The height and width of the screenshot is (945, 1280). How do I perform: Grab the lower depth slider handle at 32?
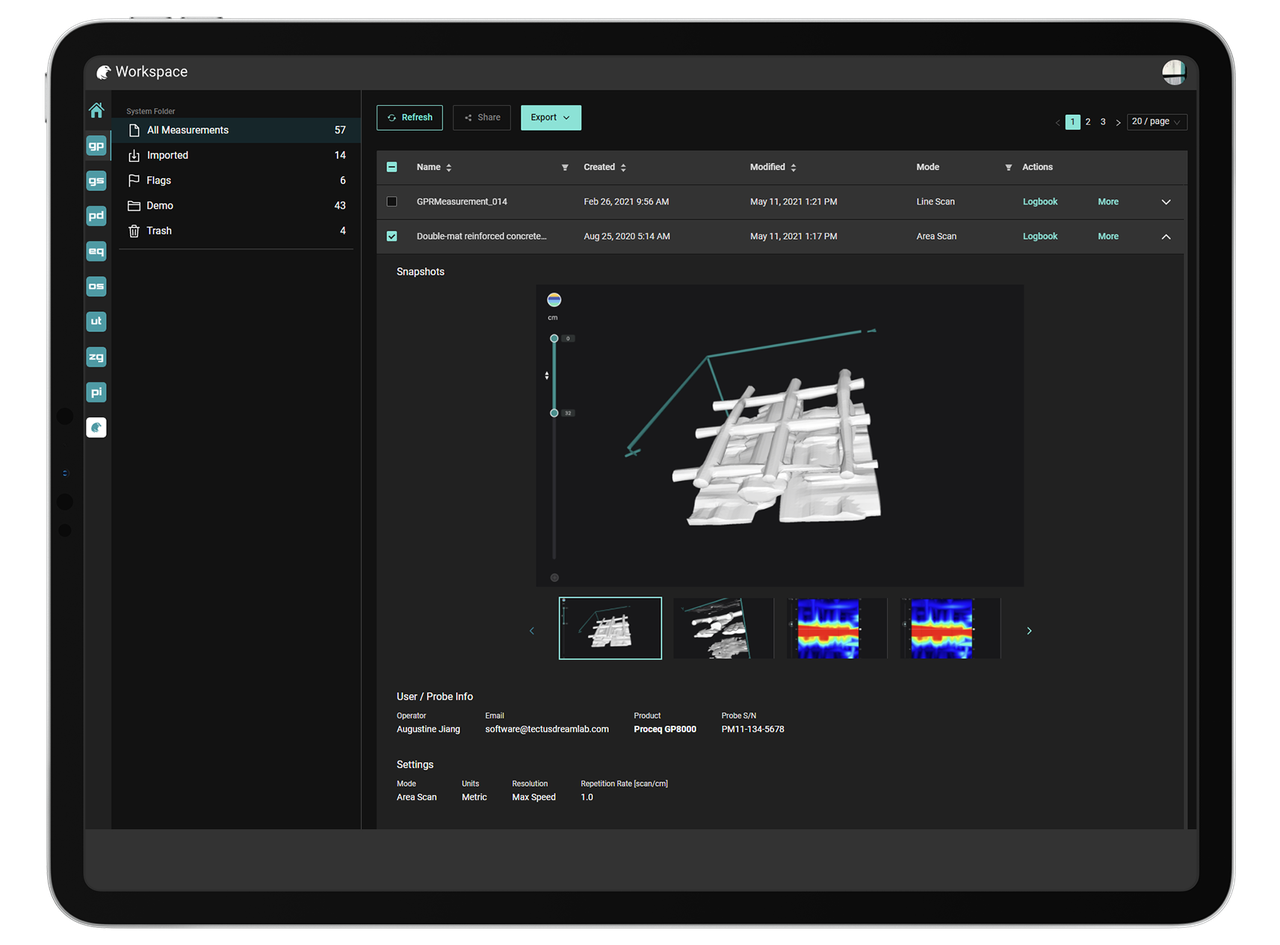tap(554, 412)
